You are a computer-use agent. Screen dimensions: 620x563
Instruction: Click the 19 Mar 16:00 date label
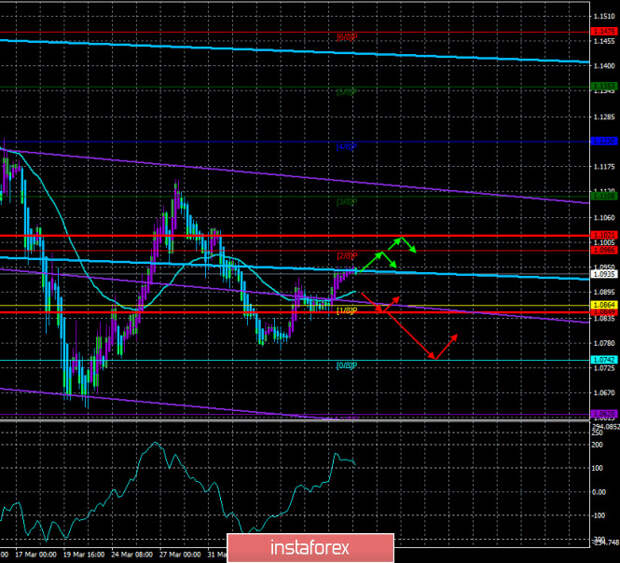point(85,555)
